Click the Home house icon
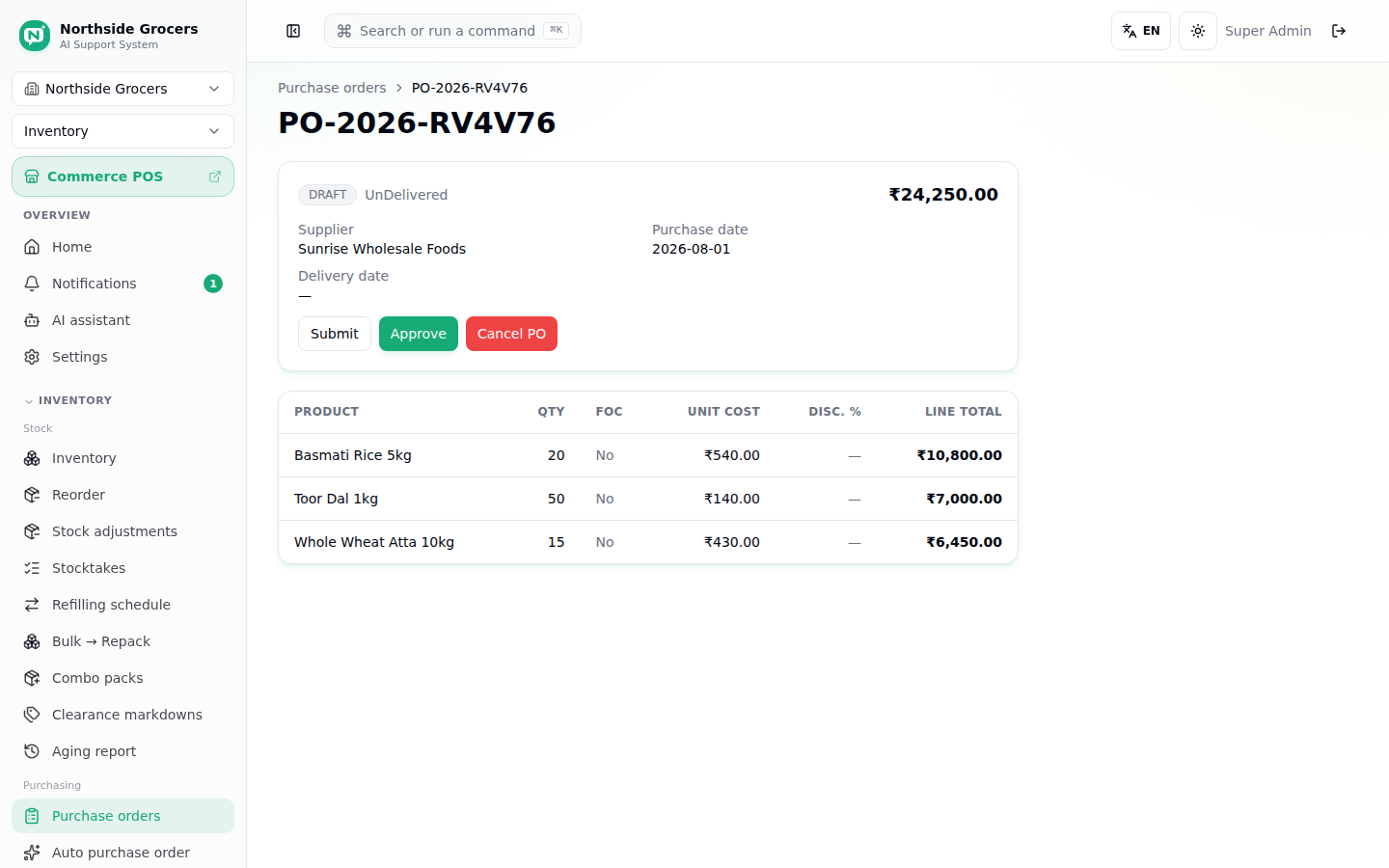This screenshot has height=868, width=1389. (32, 247)
